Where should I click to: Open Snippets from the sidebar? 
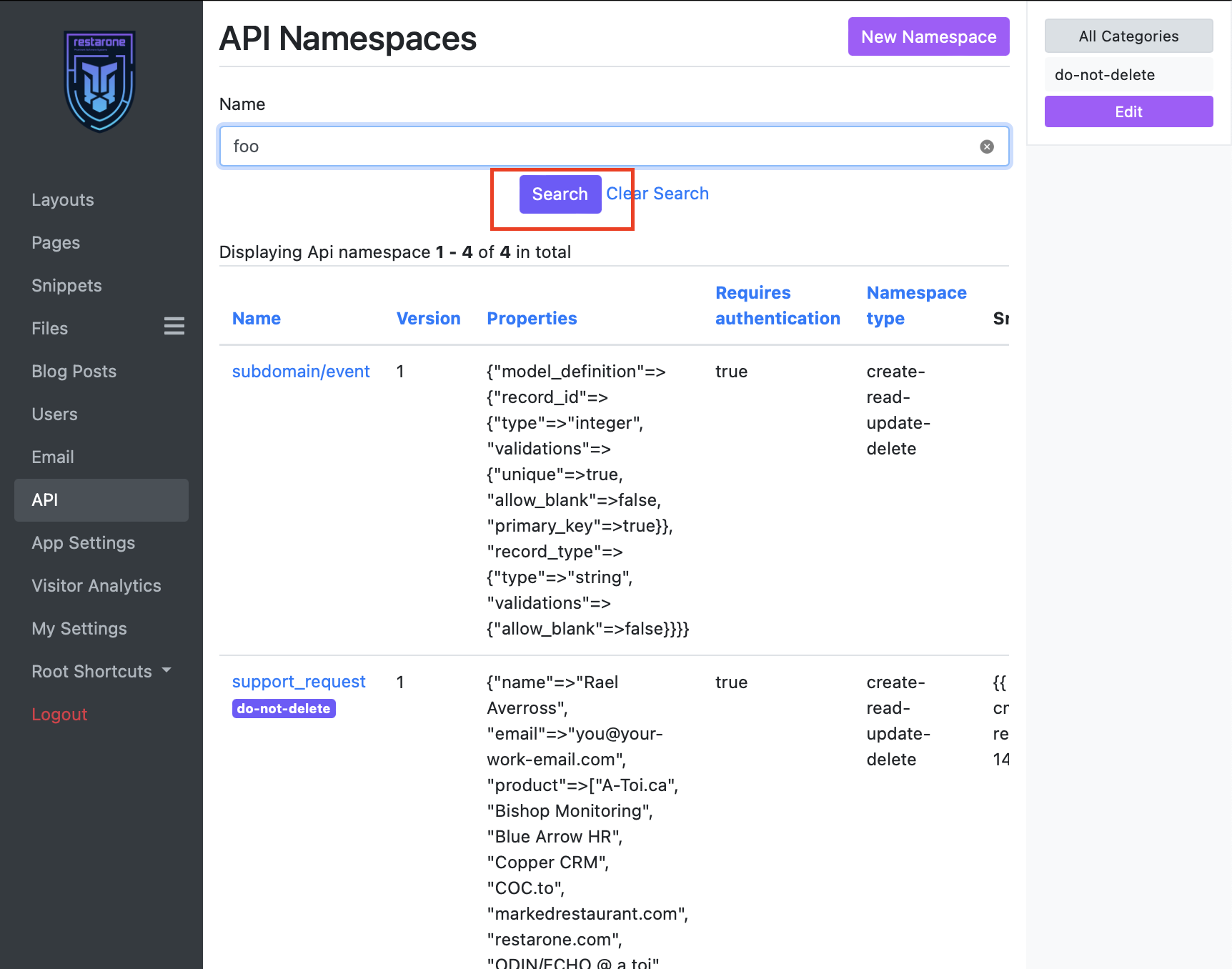(66, 286)
